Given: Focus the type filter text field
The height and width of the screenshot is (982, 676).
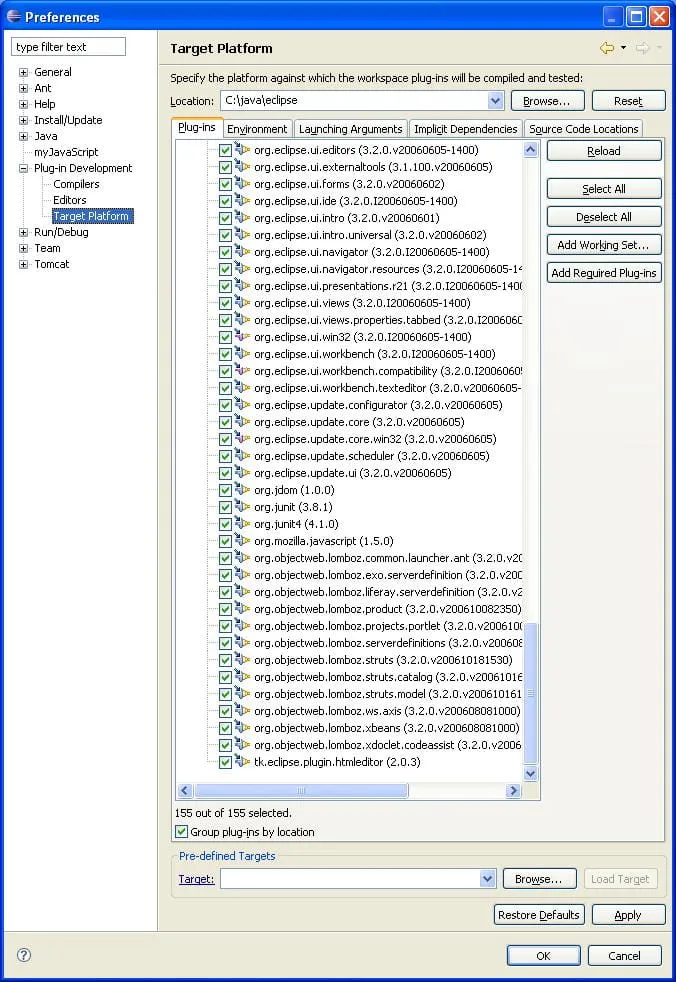Looking at the screenshot, I should click(x=68, y=47).
